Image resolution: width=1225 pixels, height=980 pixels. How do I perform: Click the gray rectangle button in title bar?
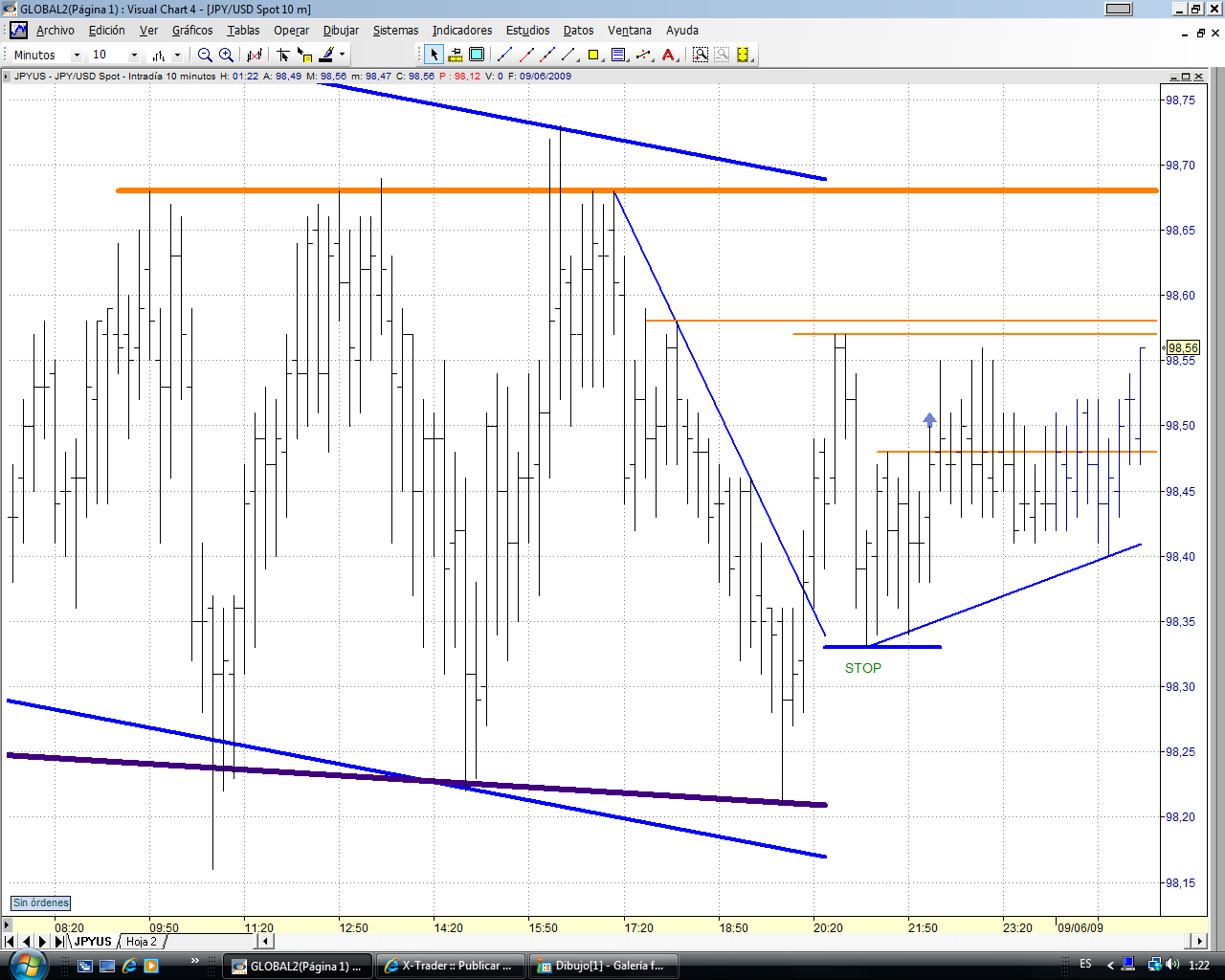[1119, 9]
